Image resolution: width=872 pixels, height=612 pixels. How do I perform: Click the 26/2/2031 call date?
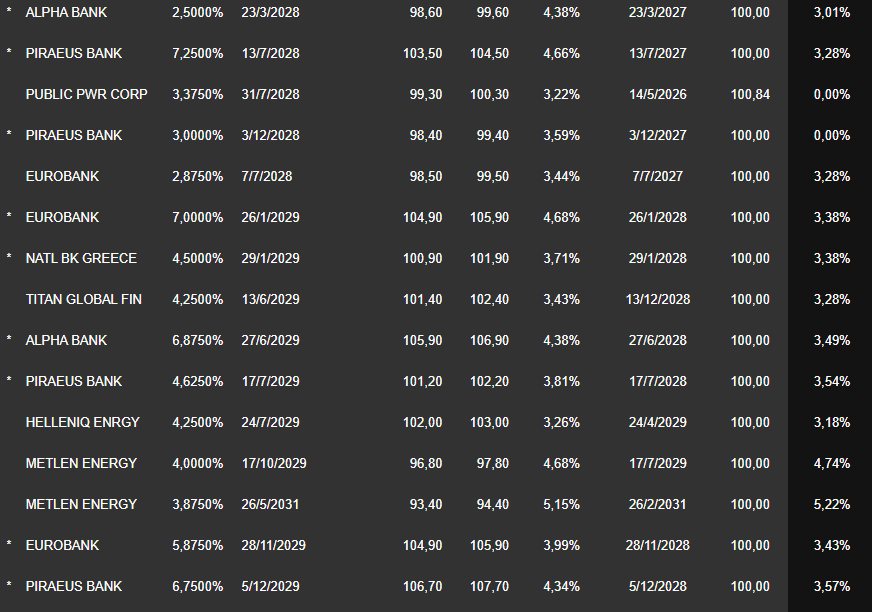[658, 504]
